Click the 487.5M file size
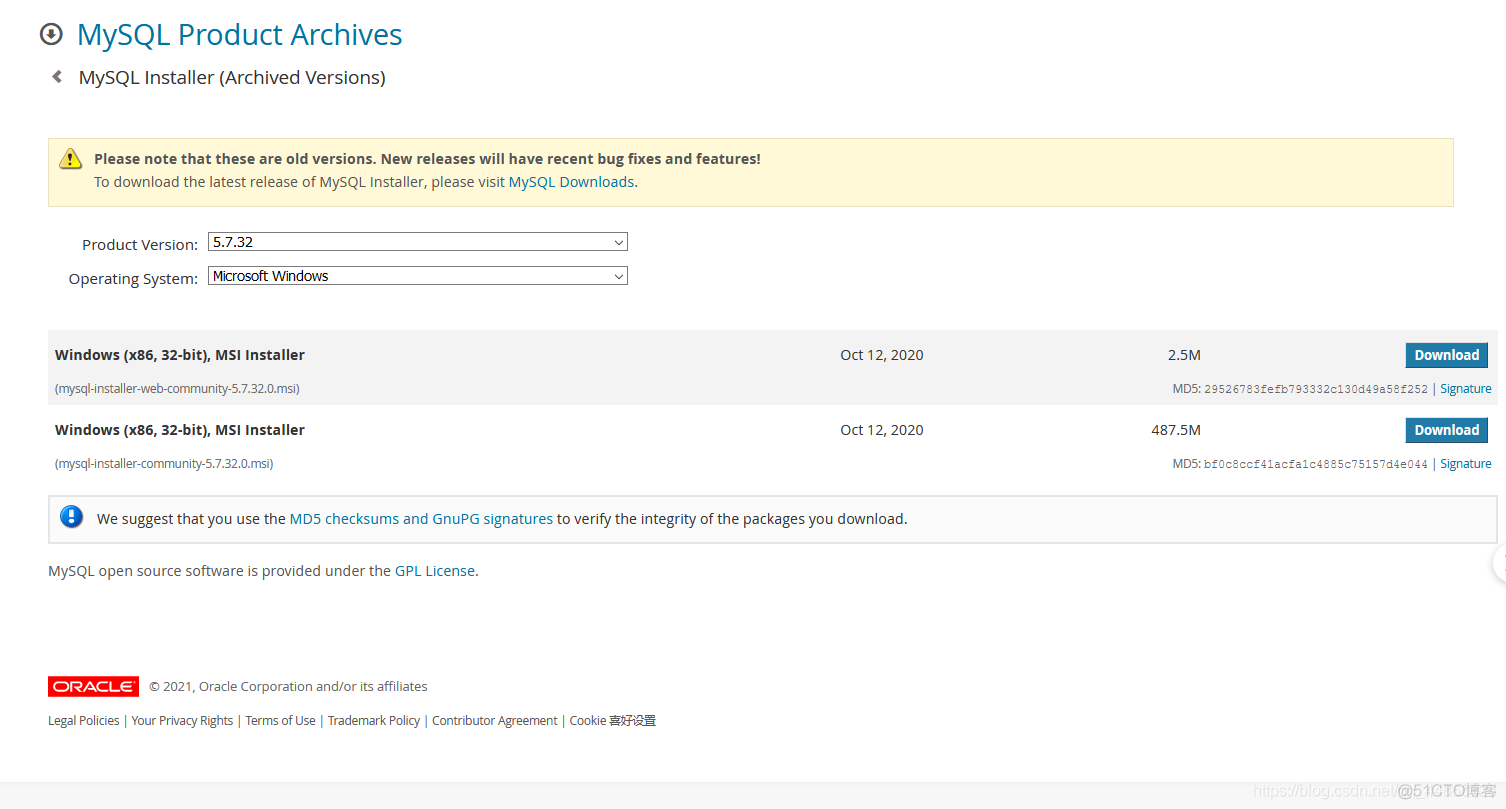Image resolution: width=1506 pixels, height=809 pixels. [x=1176, y=430]
